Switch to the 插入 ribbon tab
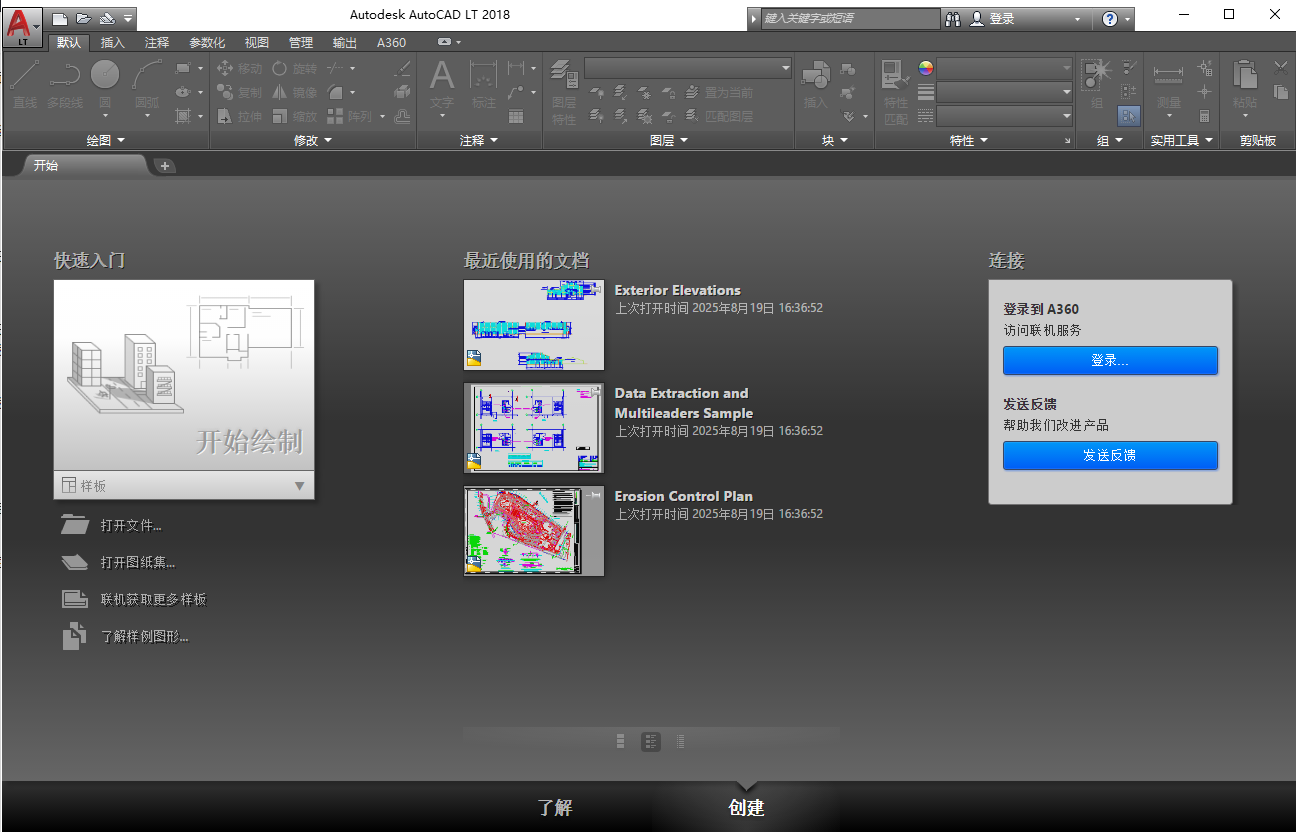The image size is (1296, 832). coord(112,42)
